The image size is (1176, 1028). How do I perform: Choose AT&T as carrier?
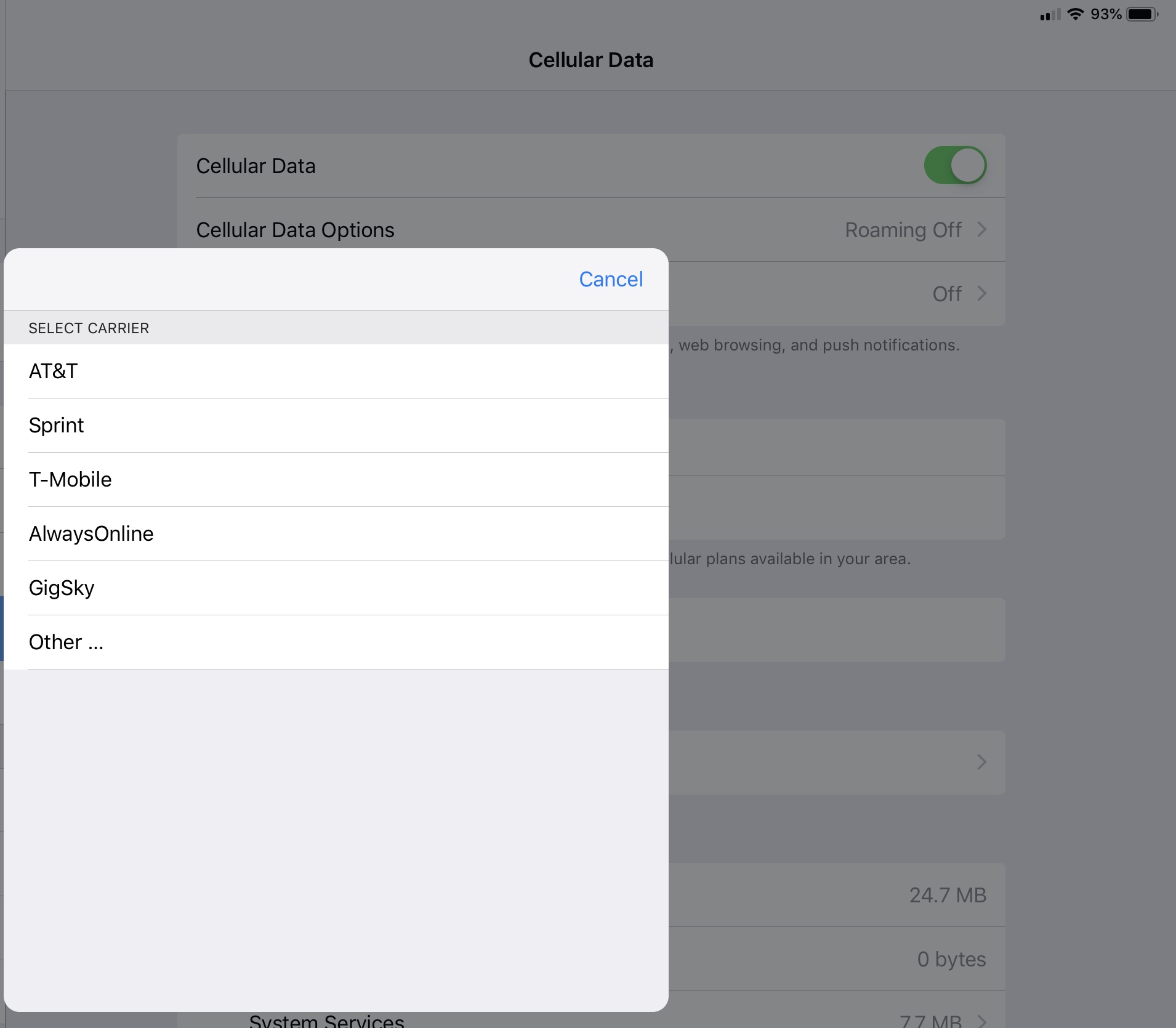pos(336,371)
